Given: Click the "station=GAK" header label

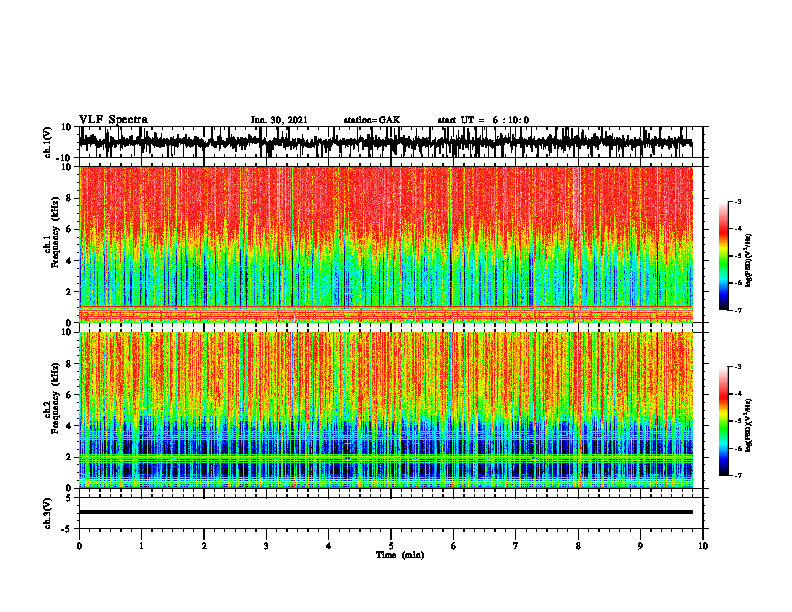Looking at the screenshot, I should pyautogui.click(x=372, y=120).
